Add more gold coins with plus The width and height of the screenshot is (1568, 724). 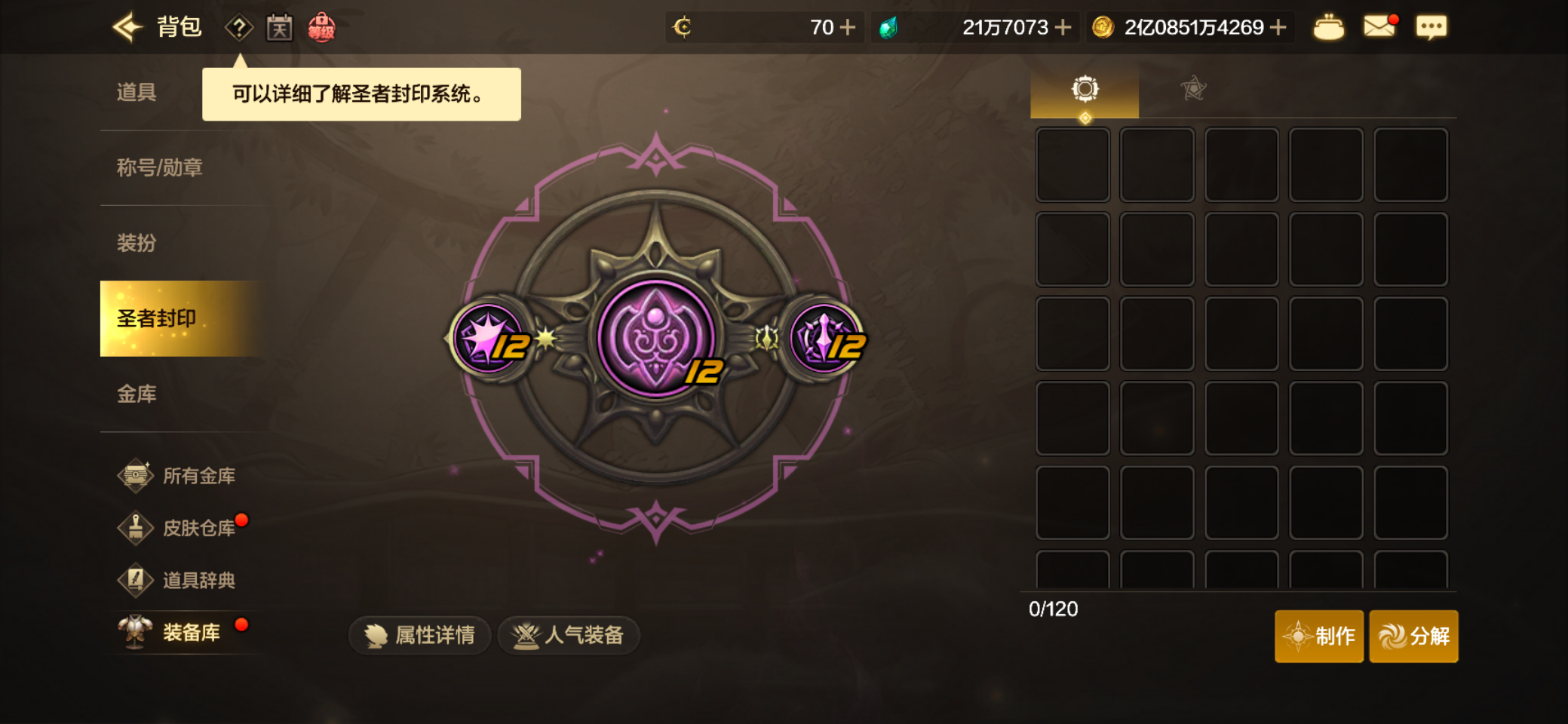(x=1278, y=28)
